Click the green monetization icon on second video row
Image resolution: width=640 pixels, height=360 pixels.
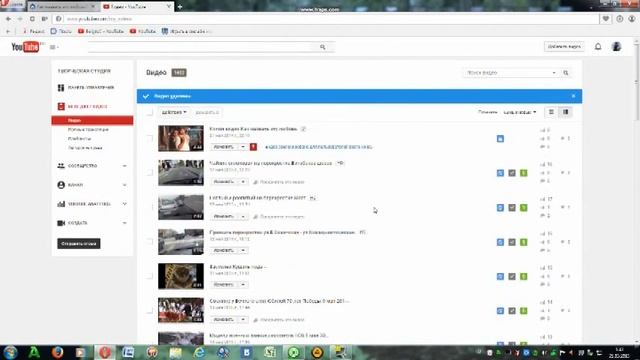click(x=524, y=173)
